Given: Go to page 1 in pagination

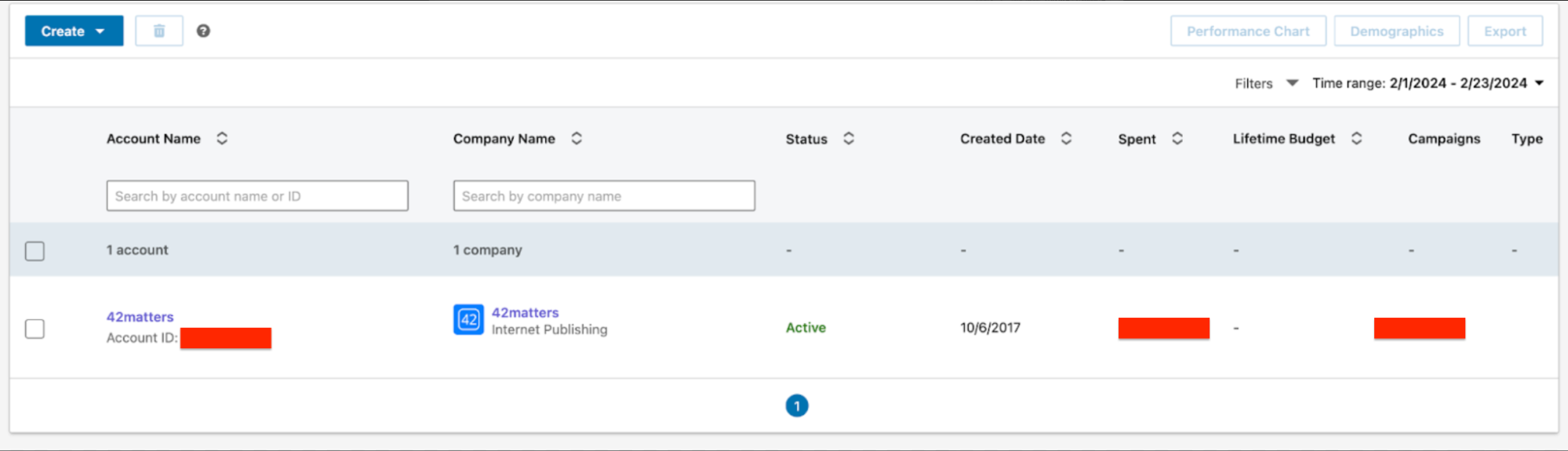Looking at the screenshot, I should tap(797, 406).
